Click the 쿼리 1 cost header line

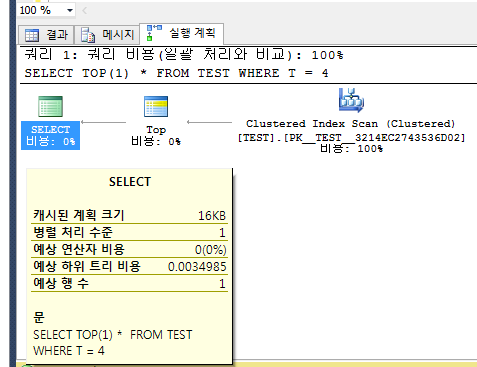[x=184, y=55]
